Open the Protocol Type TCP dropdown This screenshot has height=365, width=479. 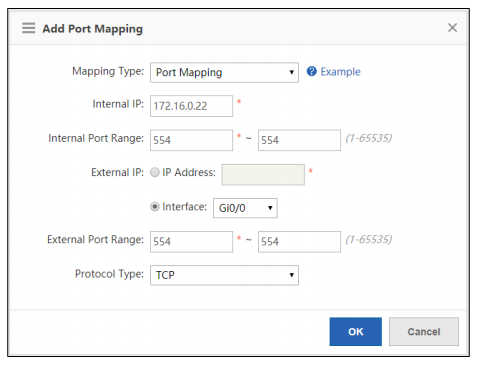click(224, 275)
